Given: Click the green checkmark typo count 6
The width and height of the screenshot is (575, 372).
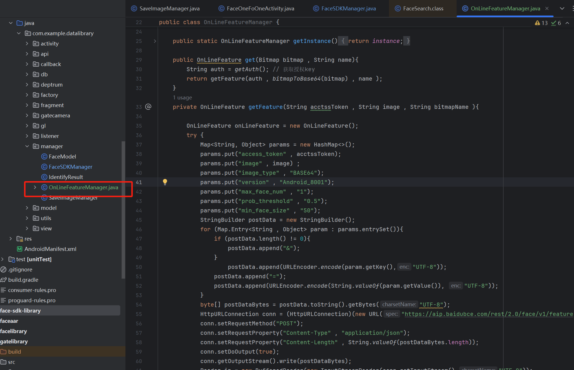Looking at the screenshot, I should 556,23.
